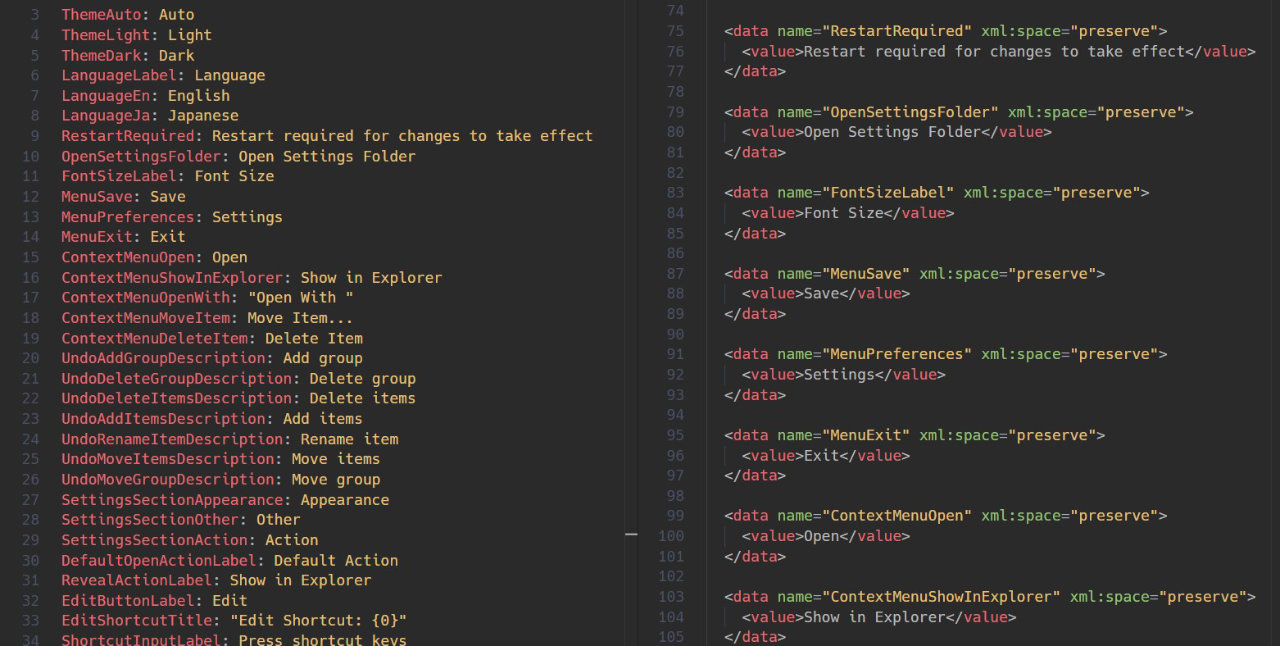Image resolution: width=1280 pixels, height=646 pixels.
Task: Click the Open value on line 100
Action: click(822, 536)
